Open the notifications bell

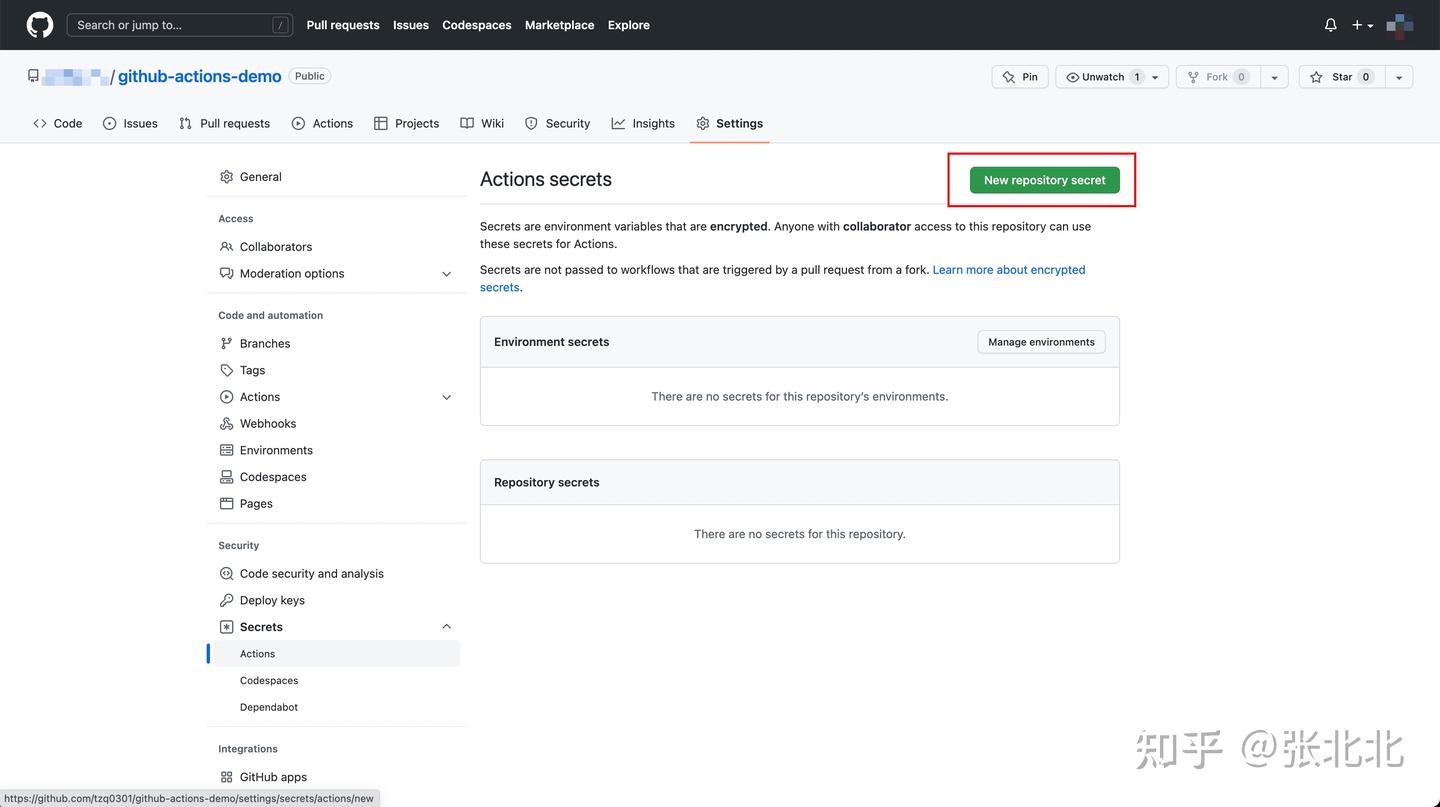[x=1330, y=24]
